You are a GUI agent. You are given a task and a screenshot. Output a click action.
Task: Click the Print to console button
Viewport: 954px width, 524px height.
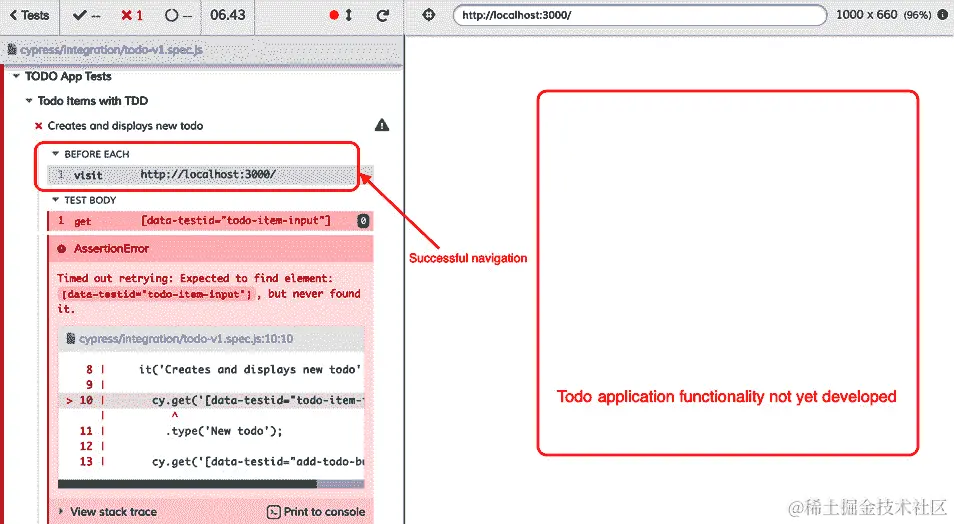click(x=316, y=512)
